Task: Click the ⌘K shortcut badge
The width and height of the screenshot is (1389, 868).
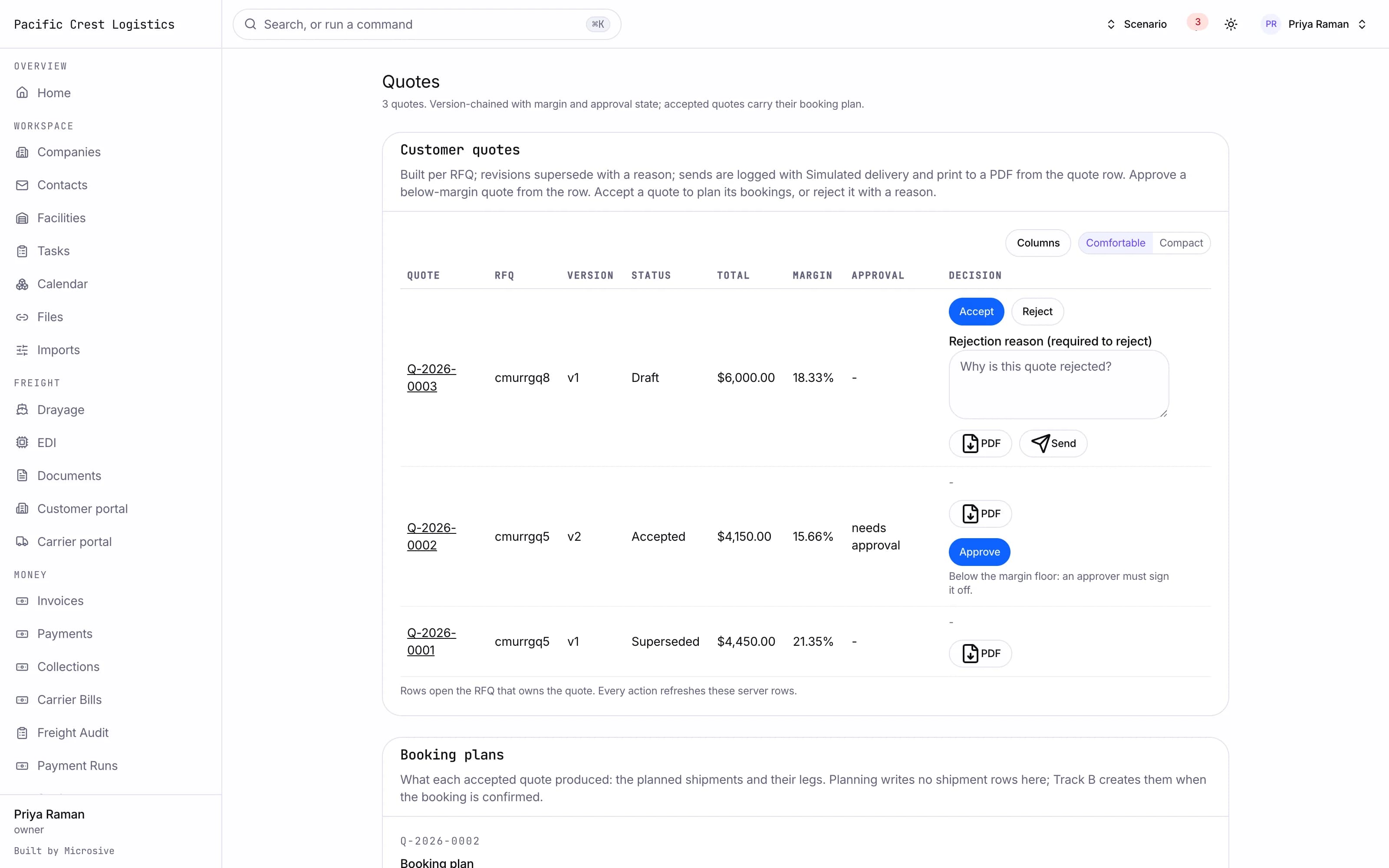Action: pyautogui.click(x=598, y=24)
